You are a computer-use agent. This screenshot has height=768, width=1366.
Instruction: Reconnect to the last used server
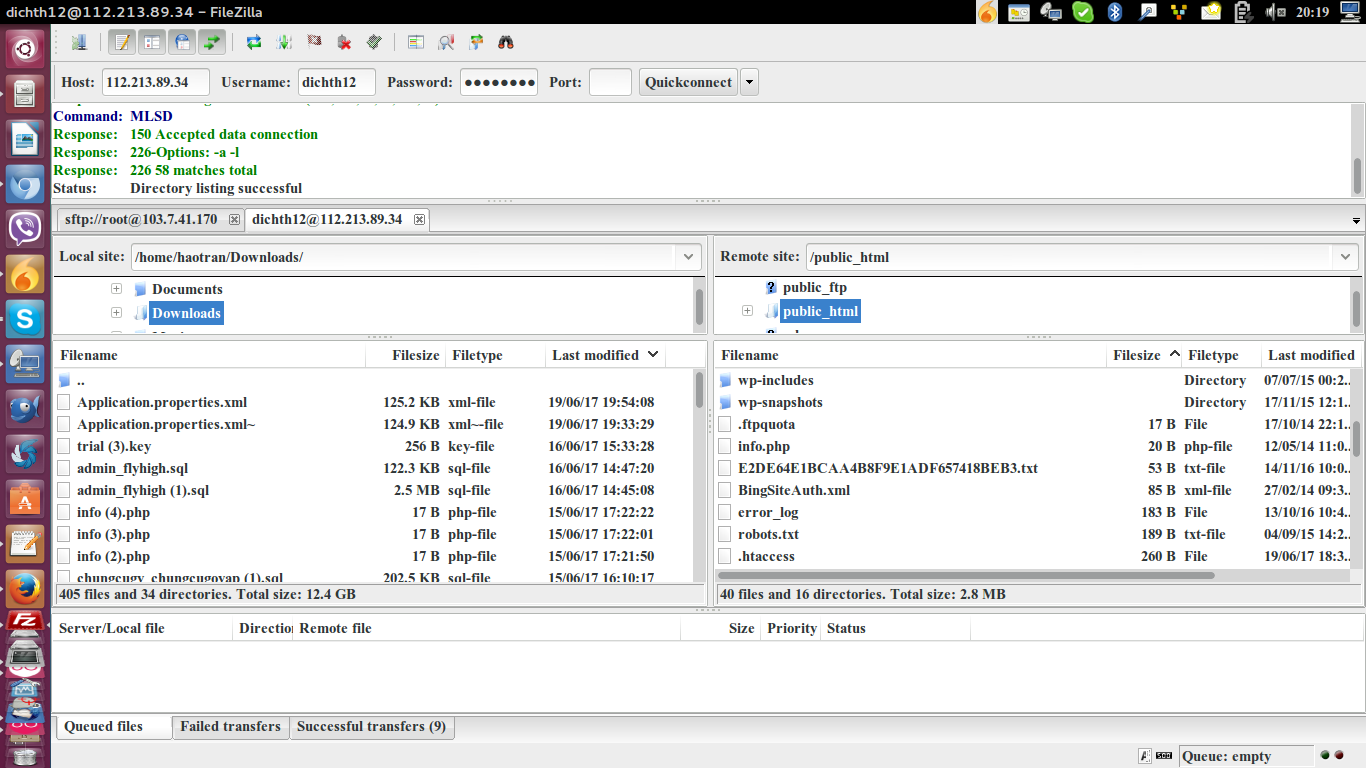click(374, 42)
